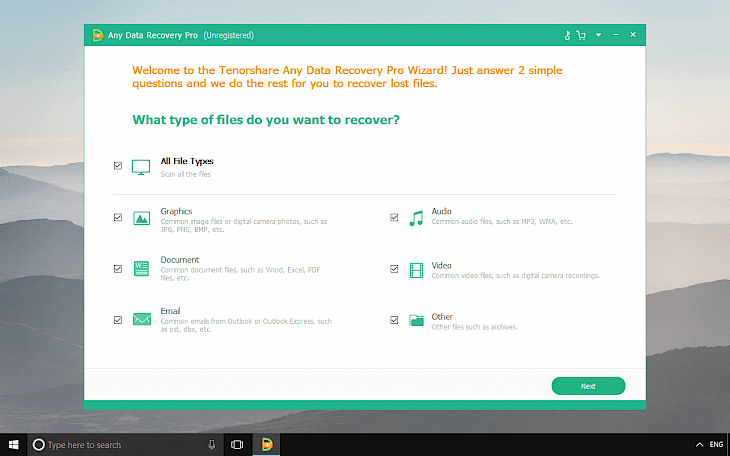
Task: Toggle the Other files checkbox
Action: tap(394, 320)
